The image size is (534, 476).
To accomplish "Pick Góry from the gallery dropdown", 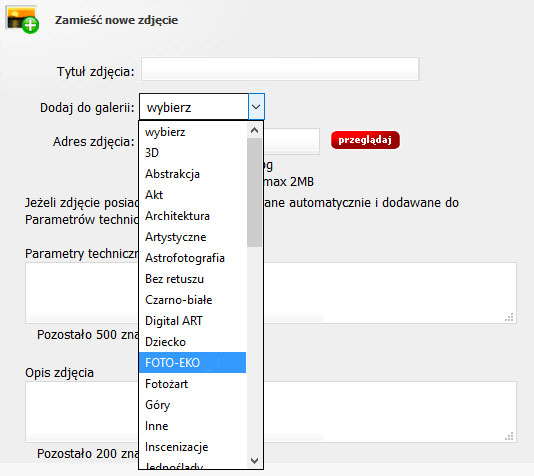I will click(x=192, y=404).
